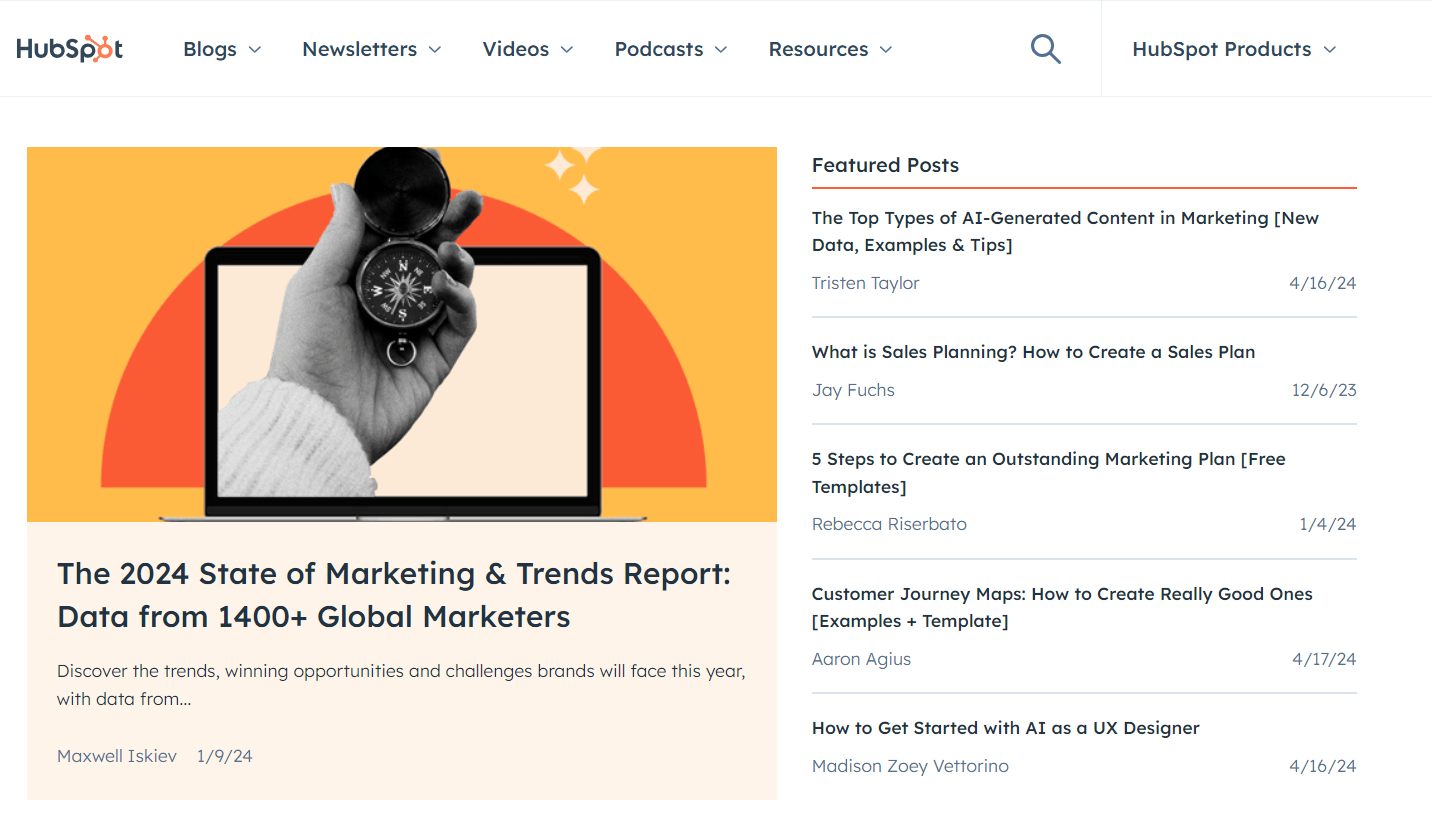This screenshot has width=1432, height=815.
Task: View author Jay Fuchs' profile
Action: point(853,390)
